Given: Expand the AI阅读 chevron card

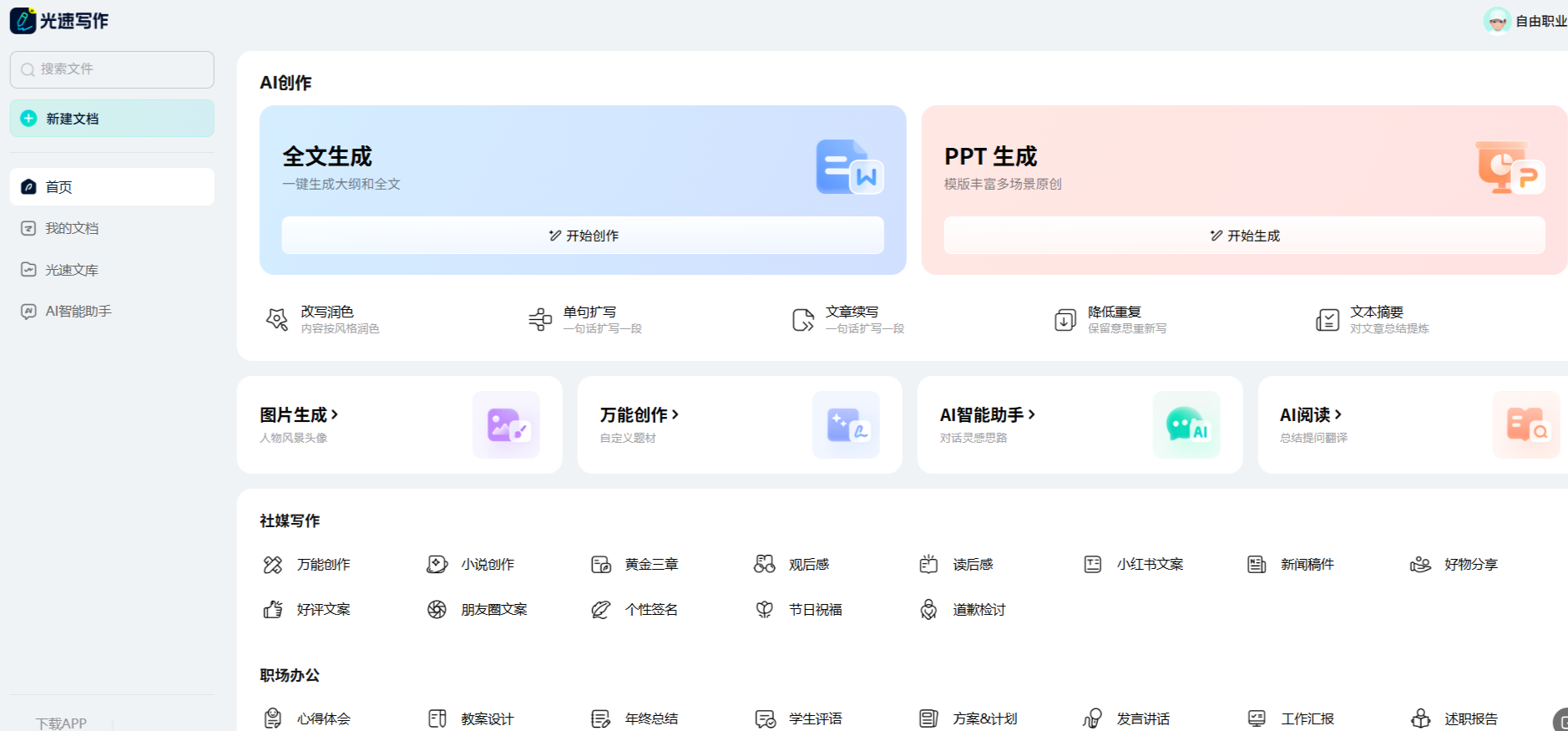Looking at the screenshot, I should [1338, 414].
